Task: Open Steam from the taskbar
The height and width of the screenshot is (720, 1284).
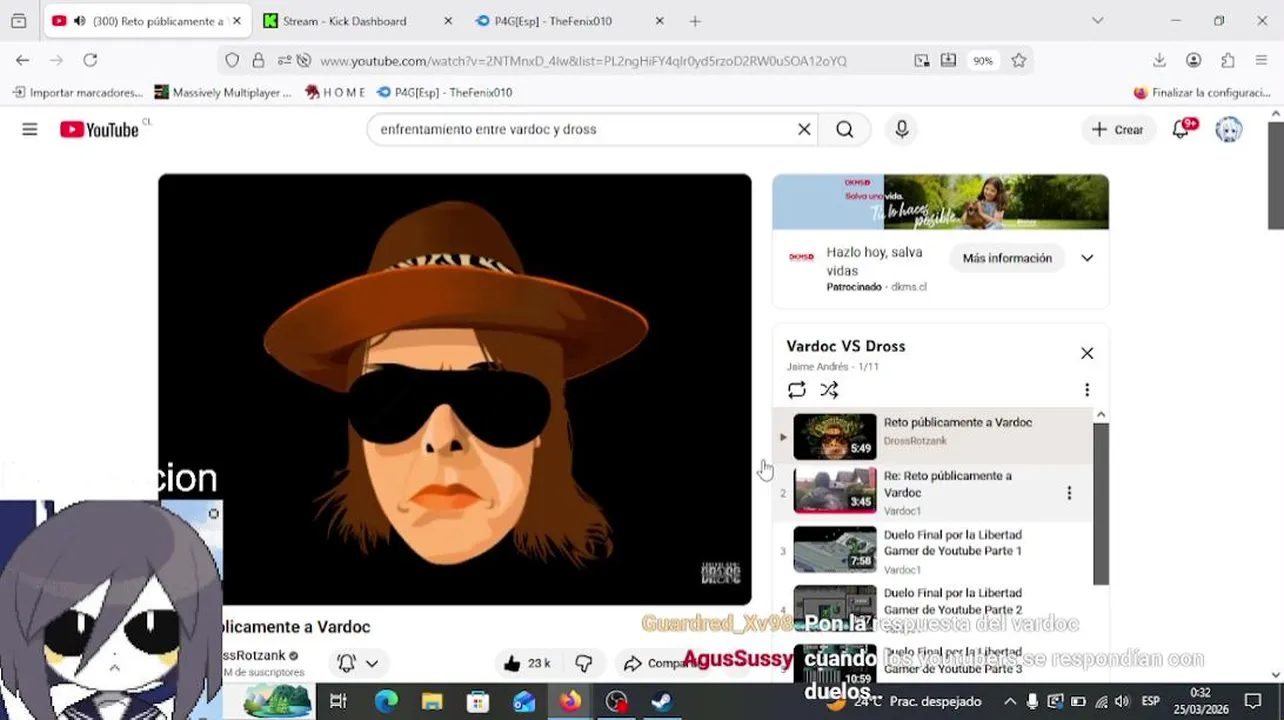Action: click(x=662, y=701)
